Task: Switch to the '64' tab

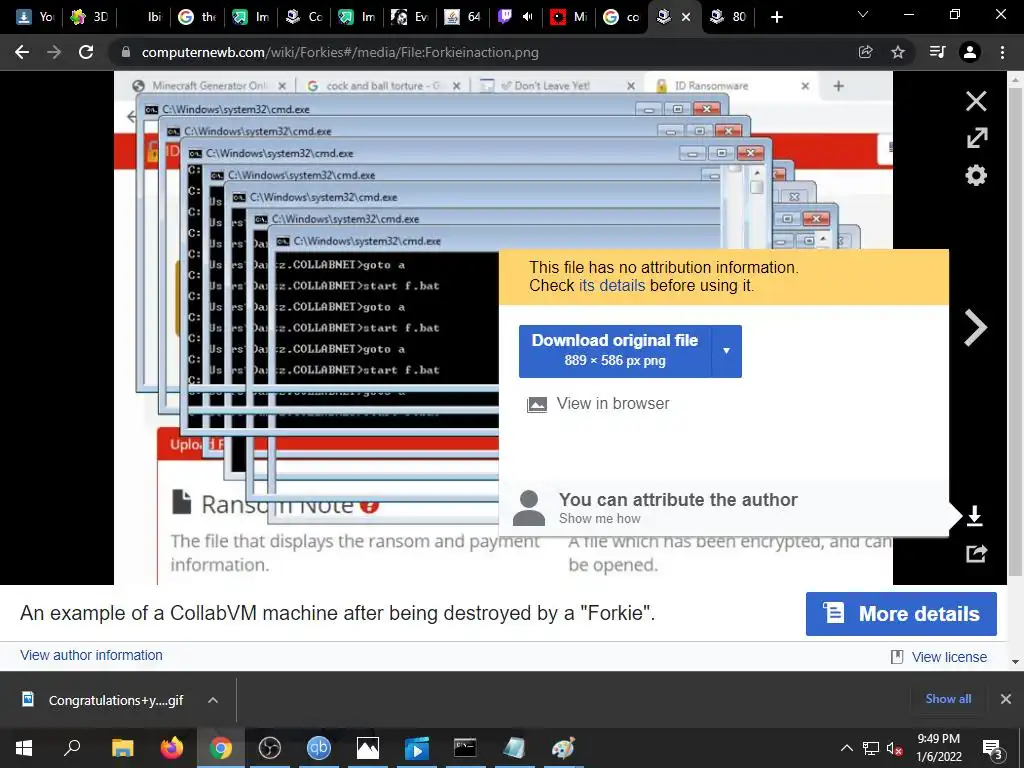Action: point(462,17)
